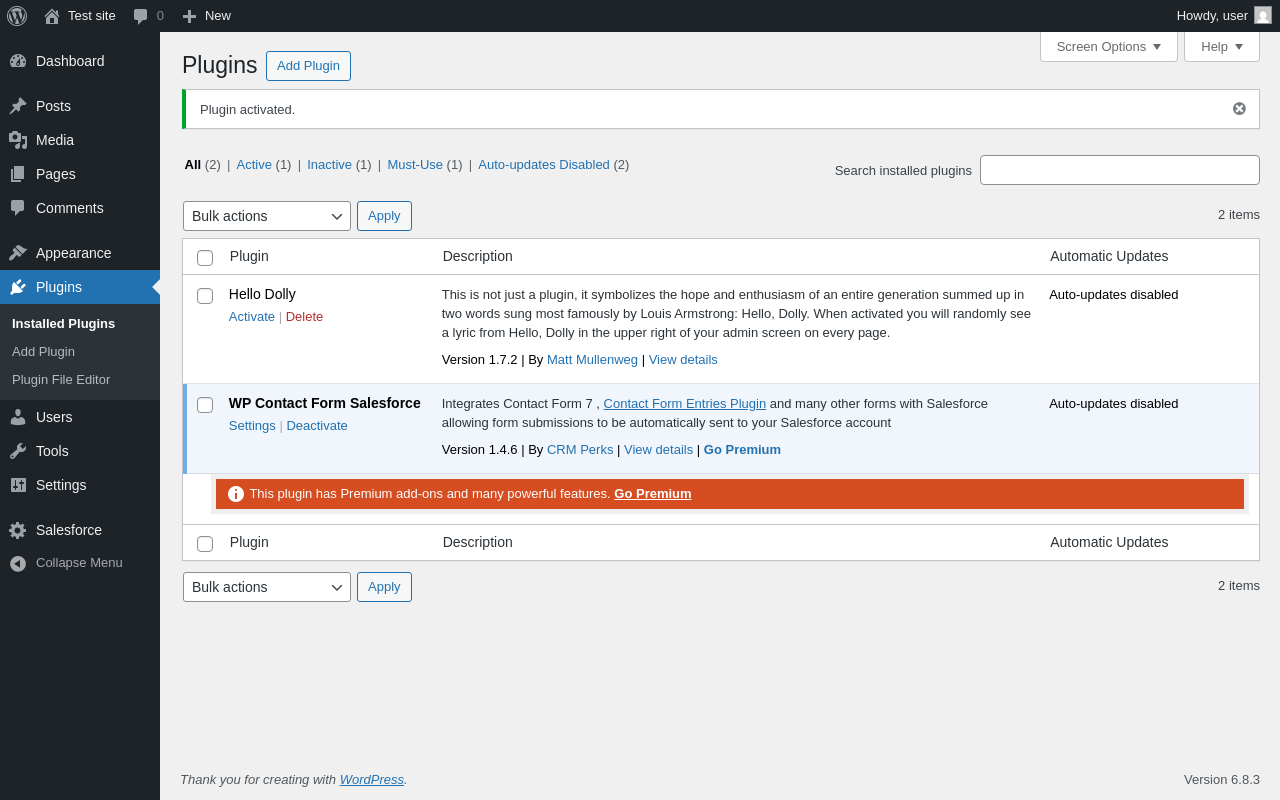Click the Add Plugin button beside title
This screenshot has height=800, width=1280.
(308, 66)
